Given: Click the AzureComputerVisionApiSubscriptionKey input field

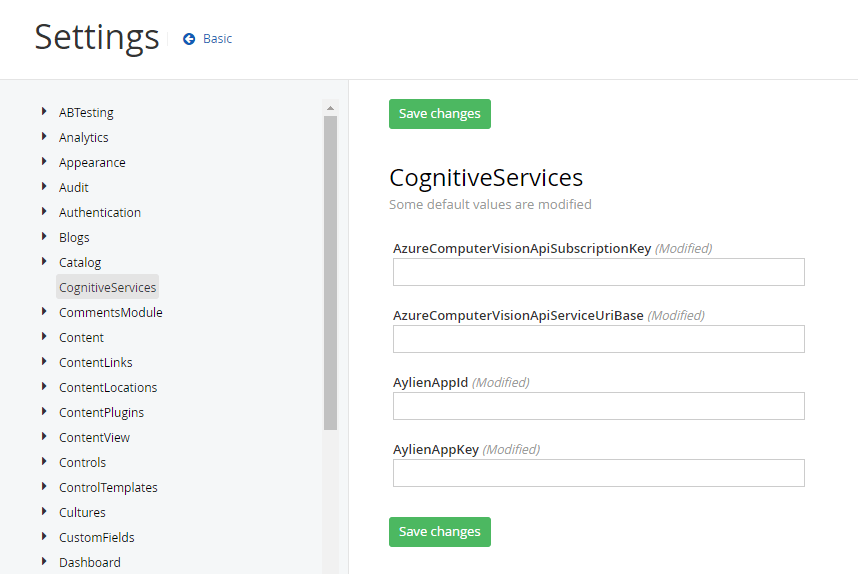Looking at the screenshot, I should pyautogui.click(x=598, y=272).
